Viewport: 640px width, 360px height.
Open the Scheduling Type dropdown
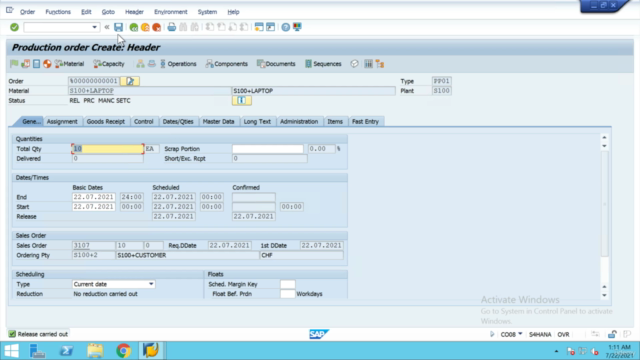[151, 284]
